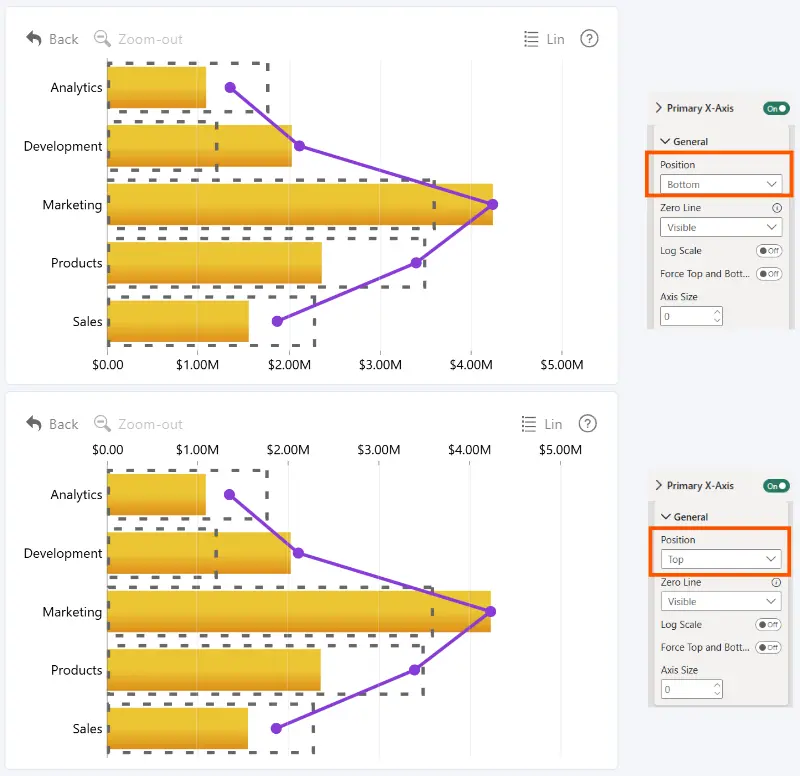Toggle the Primary X-Axis switch in the upper settings panel

[776, 108]
